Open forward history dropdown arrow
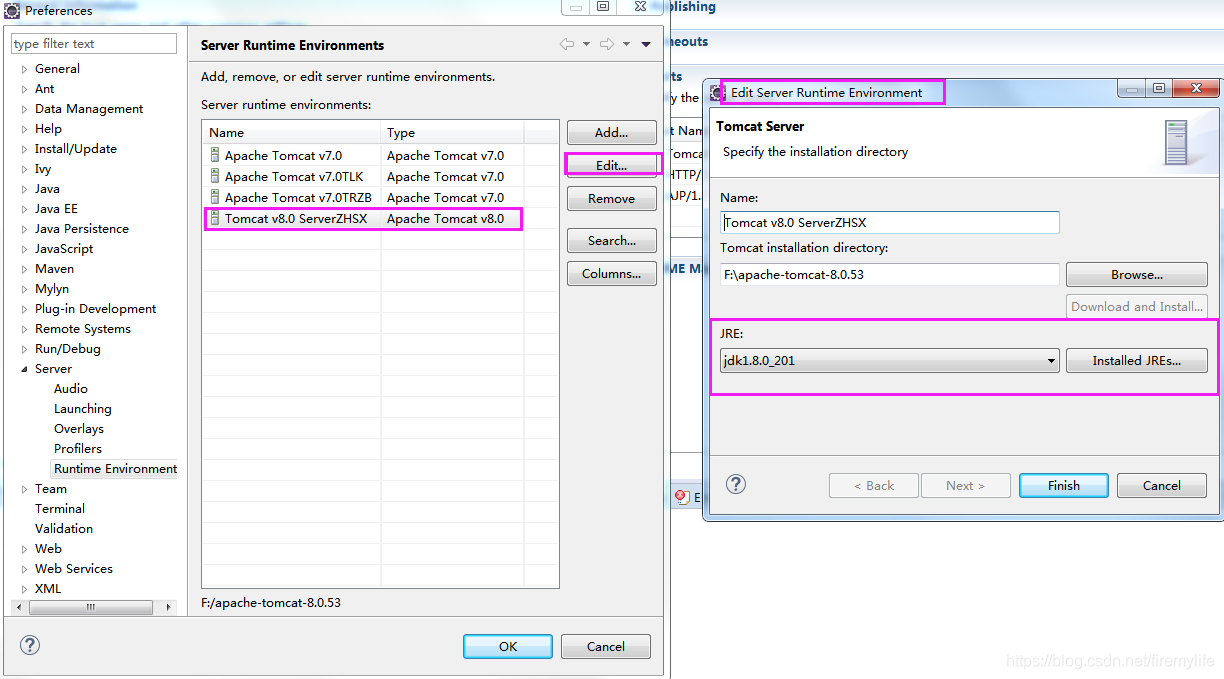Viewport: 1224px width, 679px height. (x=626, y=44)
